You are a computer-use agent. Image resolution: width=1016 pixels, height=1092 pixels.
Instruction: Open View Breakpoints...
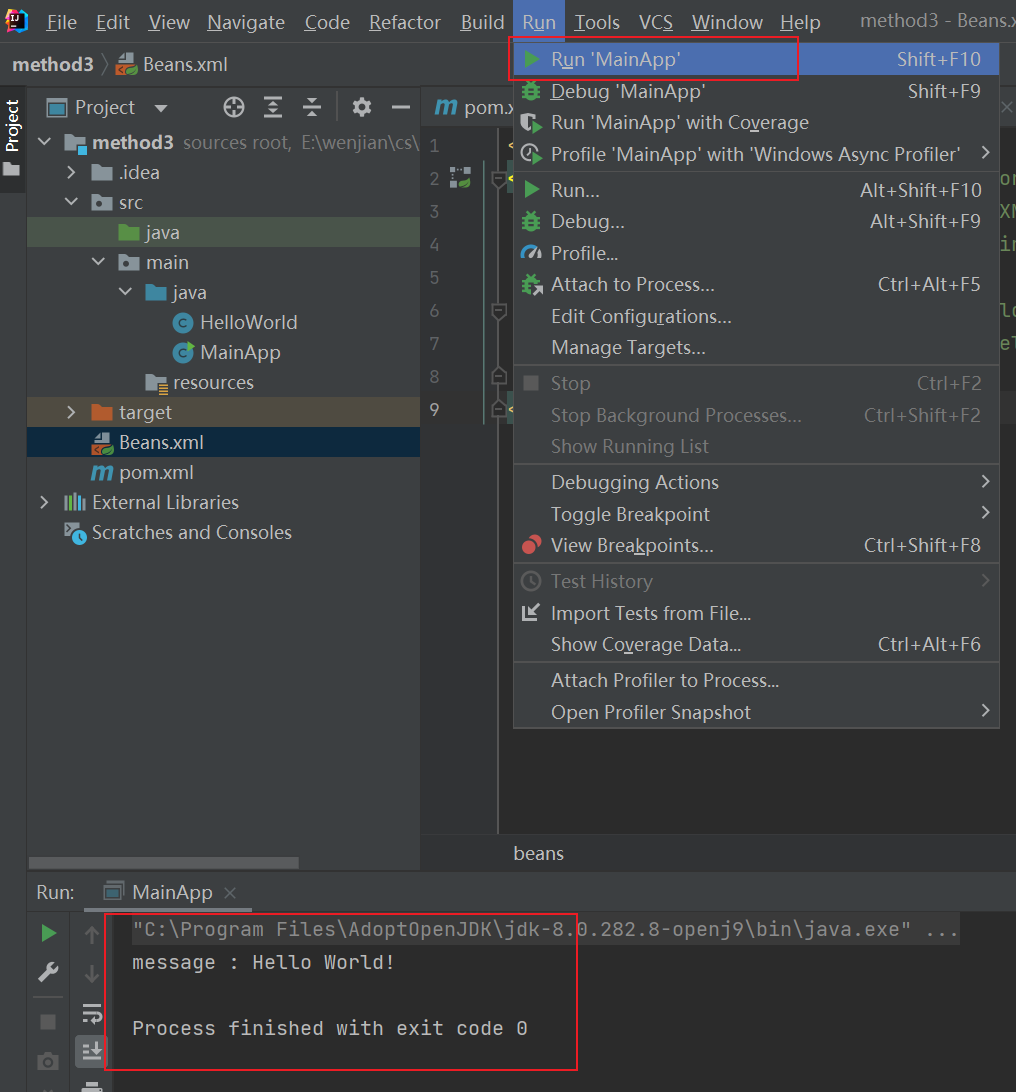(756, 545)
